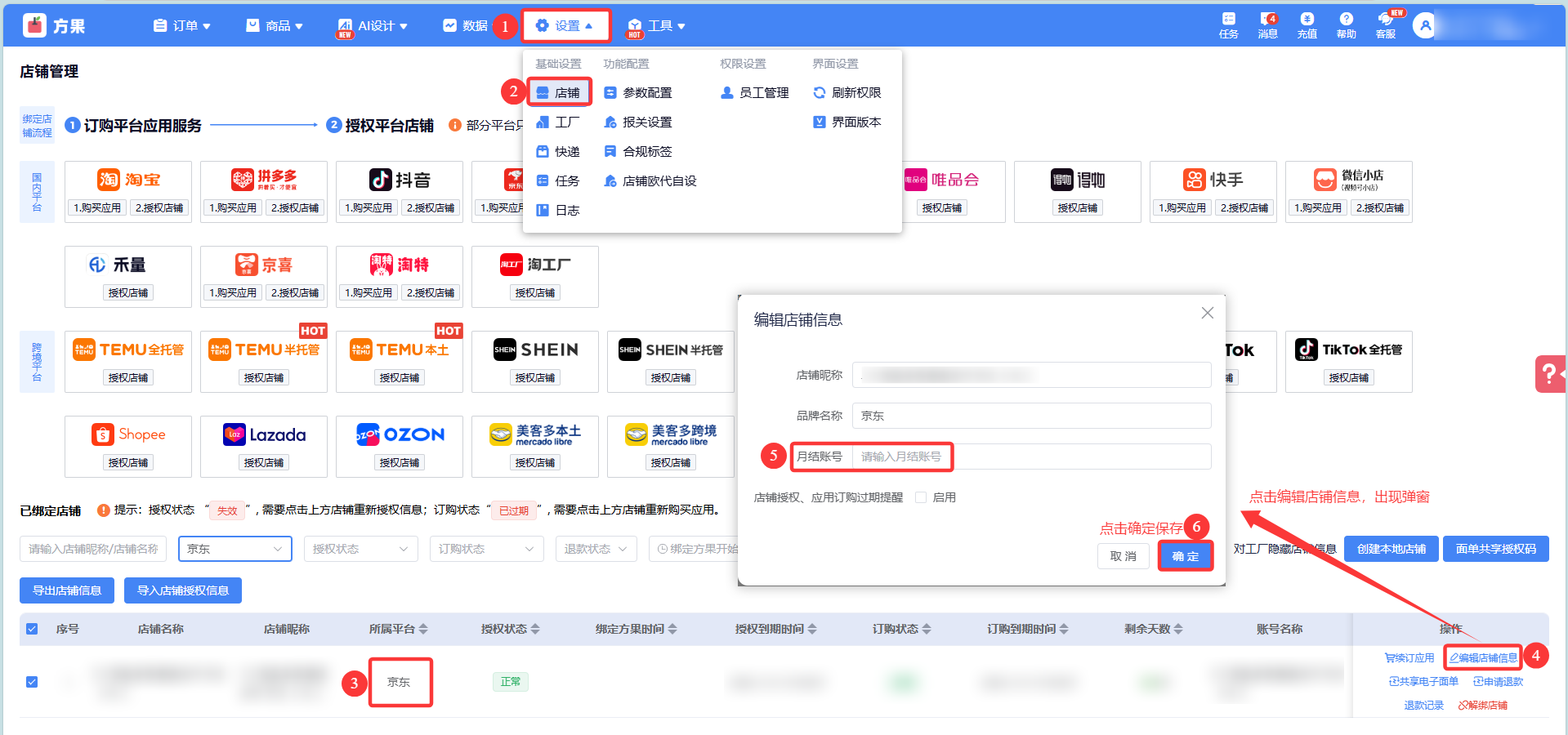
Task: Click the Lazada platform logo
Action: [264, 434]
